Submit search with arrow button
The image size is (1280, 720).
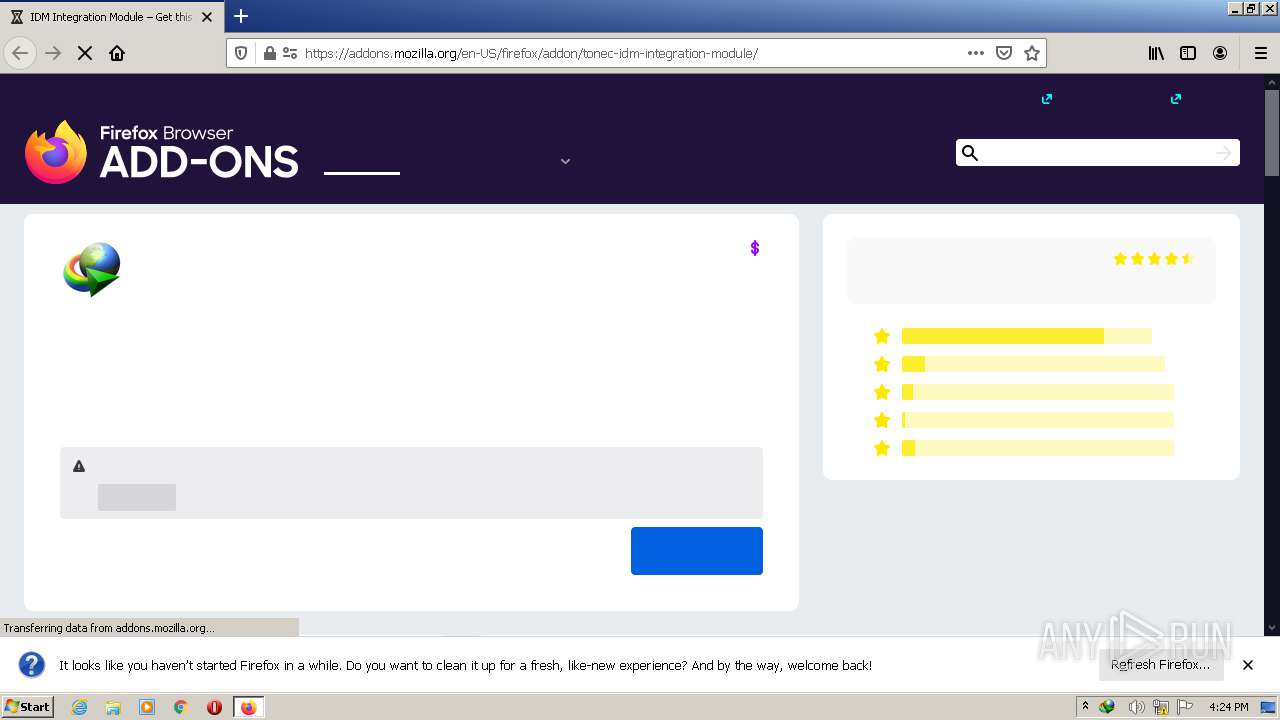1224,153
